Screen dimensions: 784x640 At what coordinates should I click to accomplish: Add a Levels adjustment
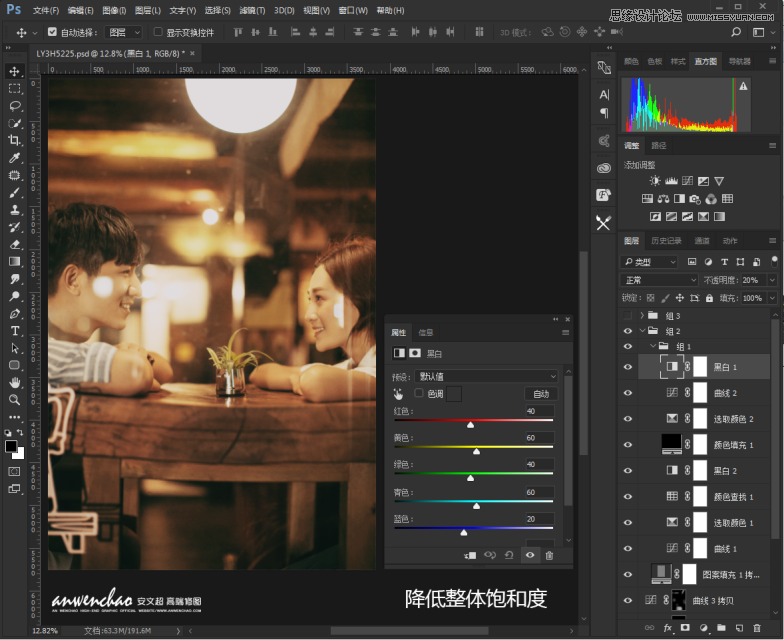coord(671,181)
